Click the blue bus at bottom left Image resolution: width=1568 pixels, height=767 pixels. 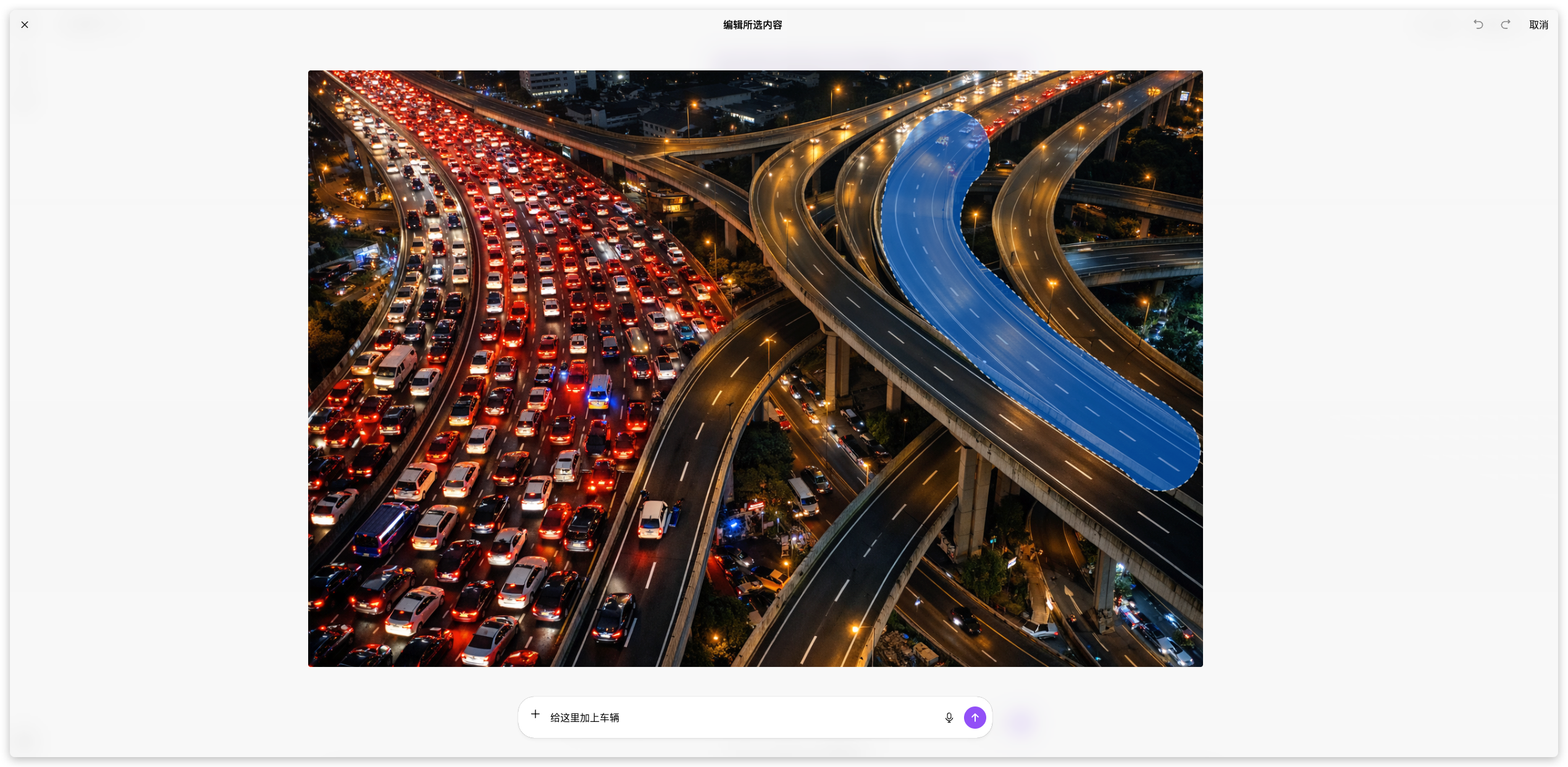click(383, 529)
